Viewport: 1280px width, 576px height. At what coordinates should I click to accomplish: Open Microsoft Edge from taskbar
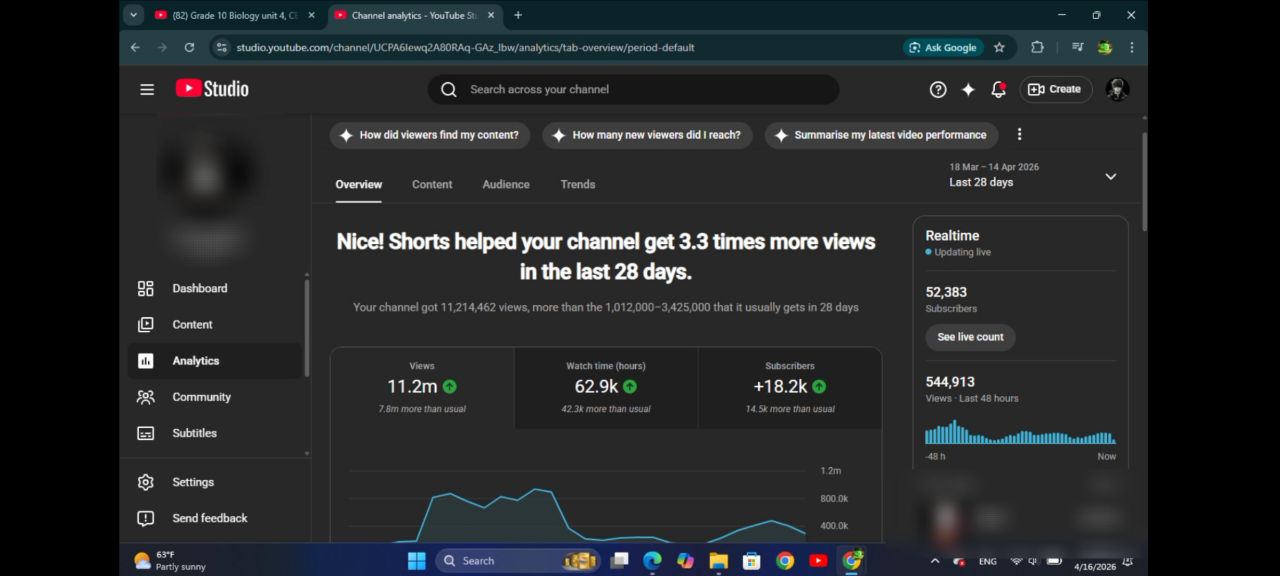coord(652,561)
